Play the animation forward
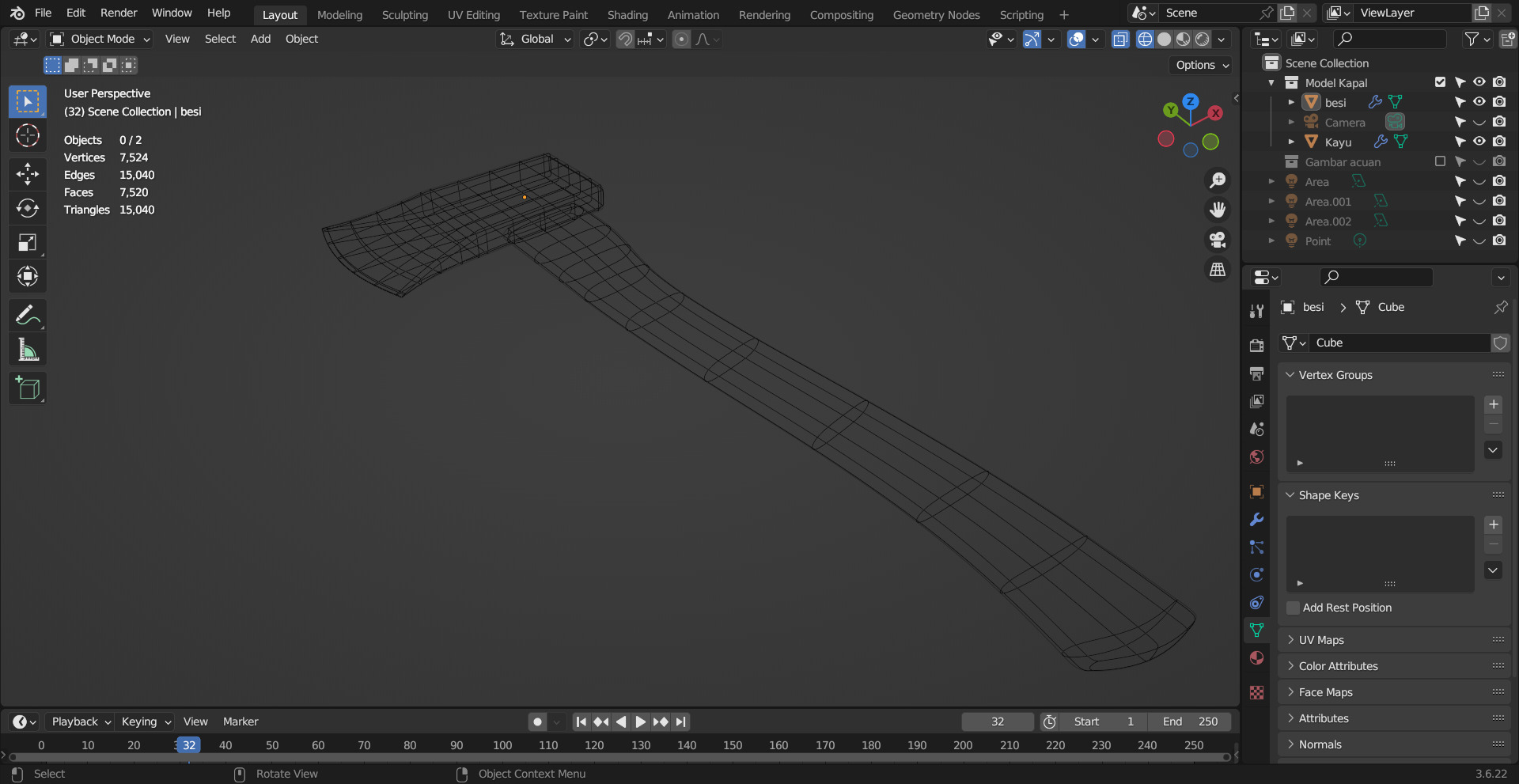This screenshot has width=1519, height=784. pyautogui.click(x=641, y=722)
